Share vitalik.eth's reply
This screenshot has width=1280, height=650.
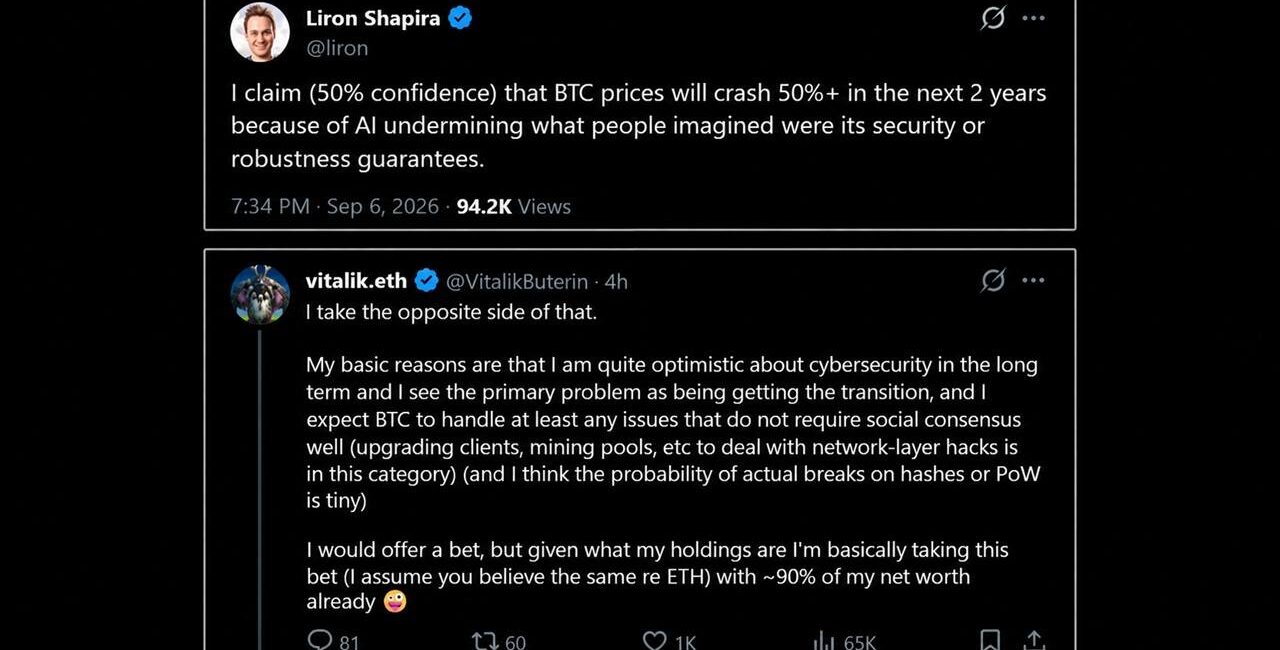(1034, 640)
